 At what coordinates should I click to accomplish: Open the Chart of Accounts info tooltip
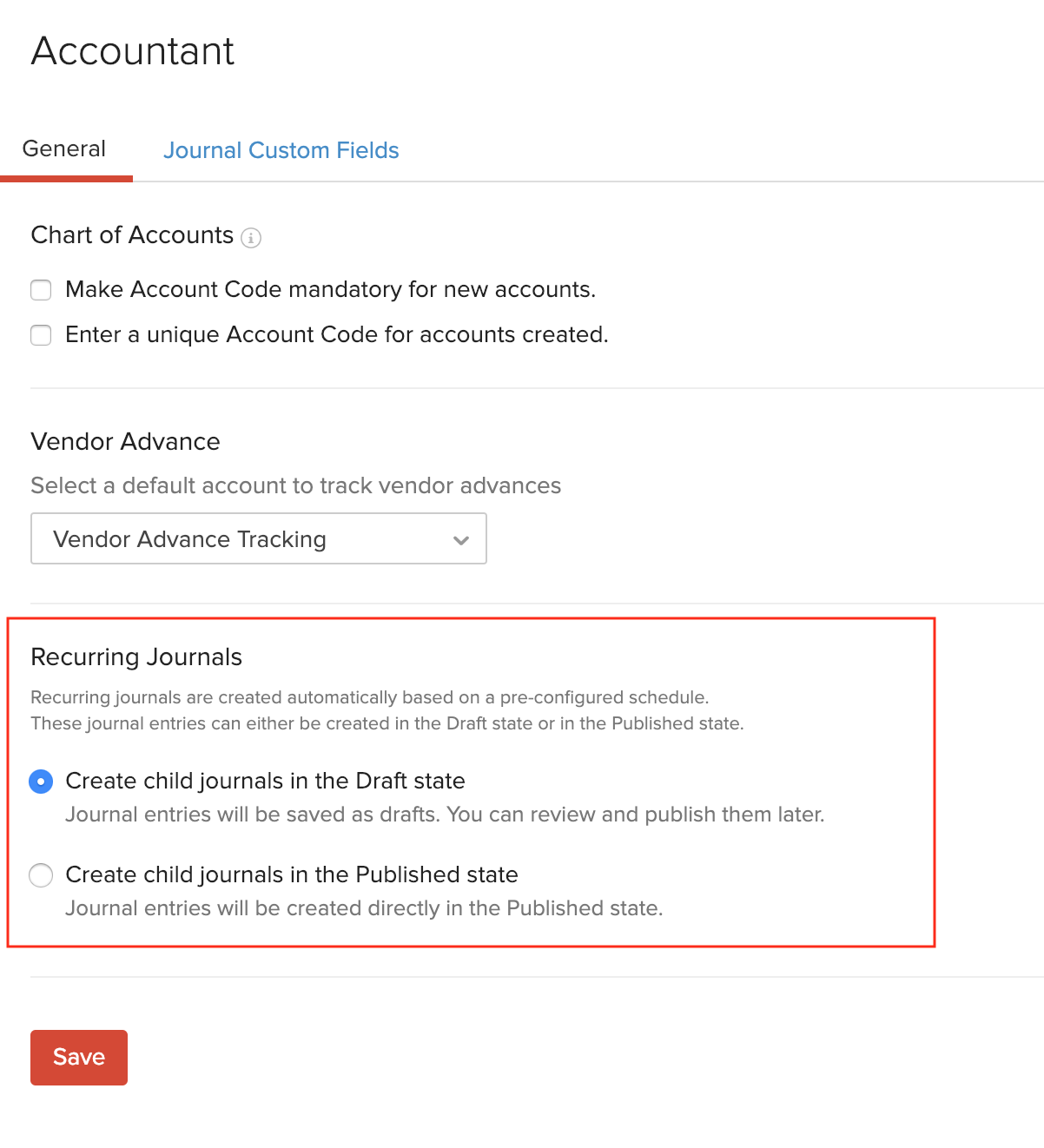(251, 237)
